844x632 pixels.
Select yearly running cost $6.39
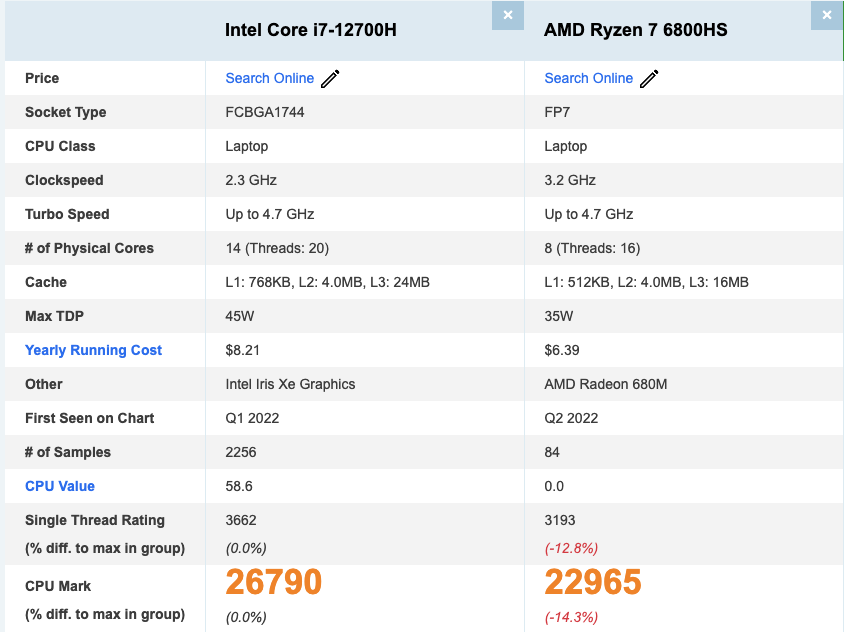click(x=562, y=350)
